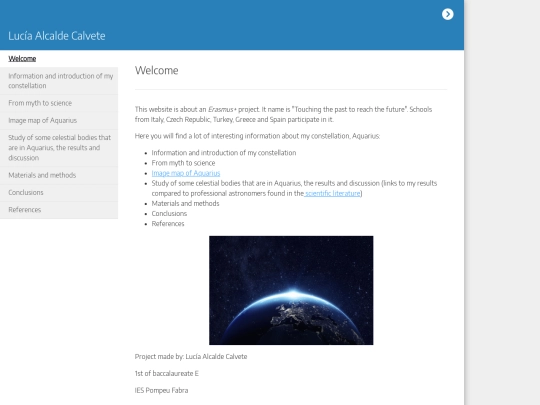Click the 'Information and introduction of my constellation' bullet
Screen dimensions: 540x405
(x=224, y=153)
